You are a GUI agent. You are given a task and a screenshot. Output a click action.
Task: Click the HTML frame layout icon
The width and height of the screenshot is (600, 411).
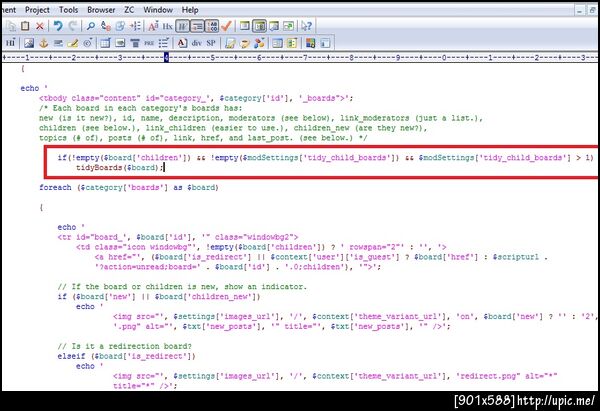coord(277,43)
